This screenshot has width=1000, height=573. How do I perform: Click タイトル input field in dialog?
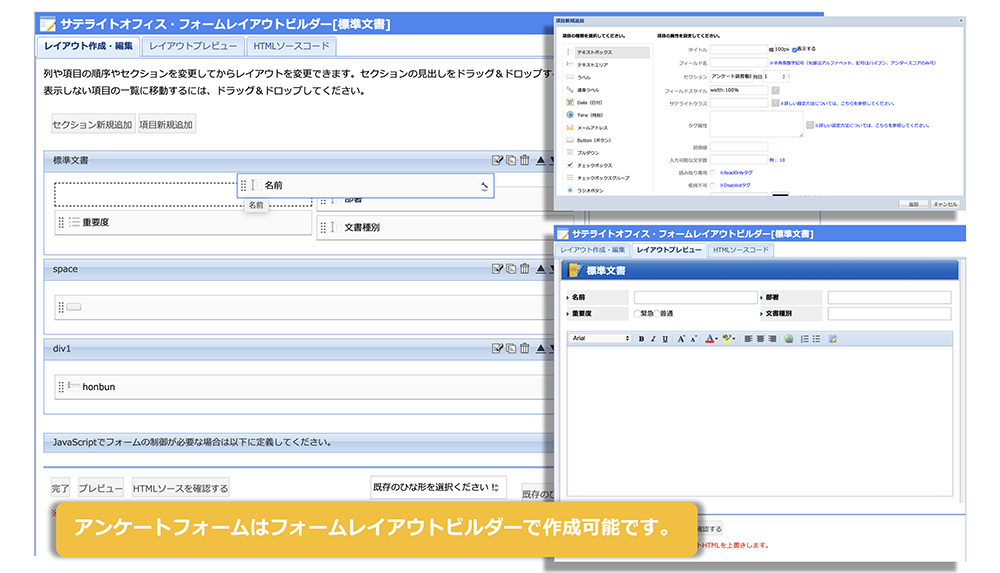[739, 49]
